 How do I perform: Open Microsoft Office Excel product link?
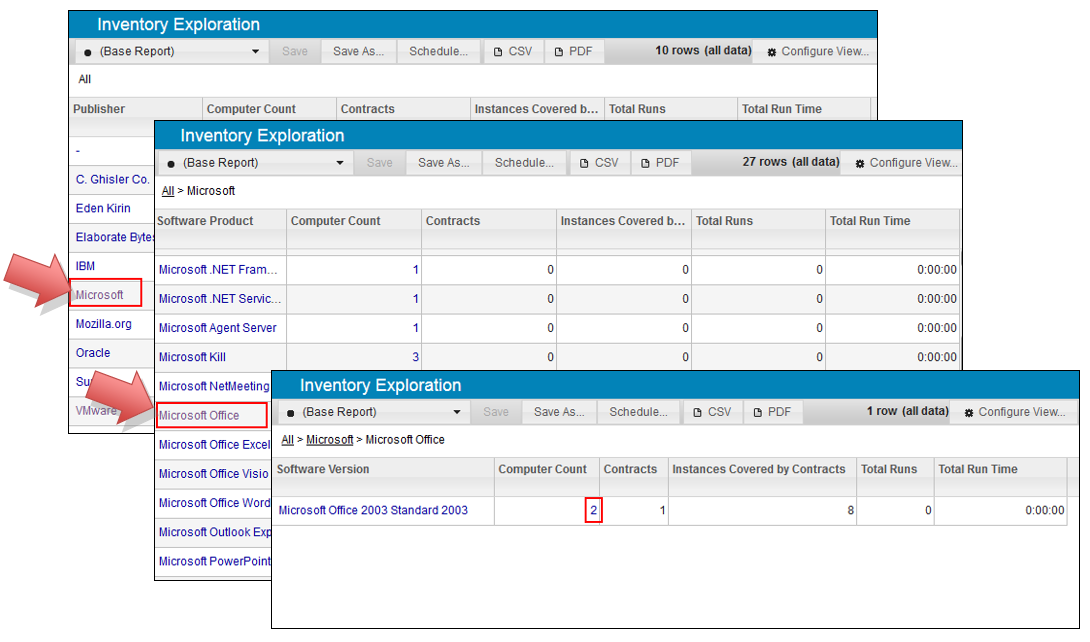click(214, 445)
